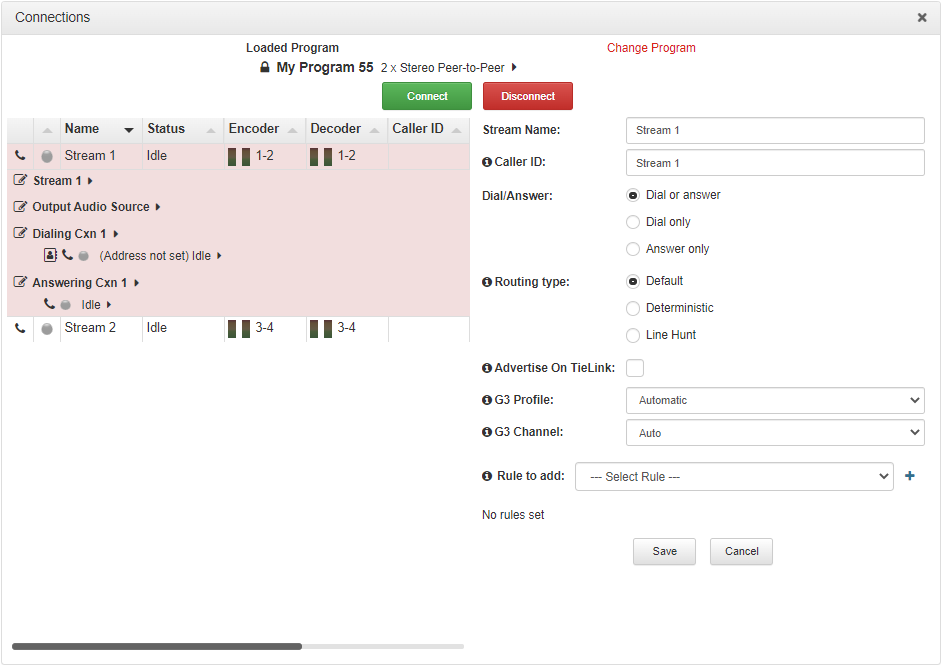
Task: Click the edit icon beside Dialing Cxn 1
Action: [x=21, y=234]
